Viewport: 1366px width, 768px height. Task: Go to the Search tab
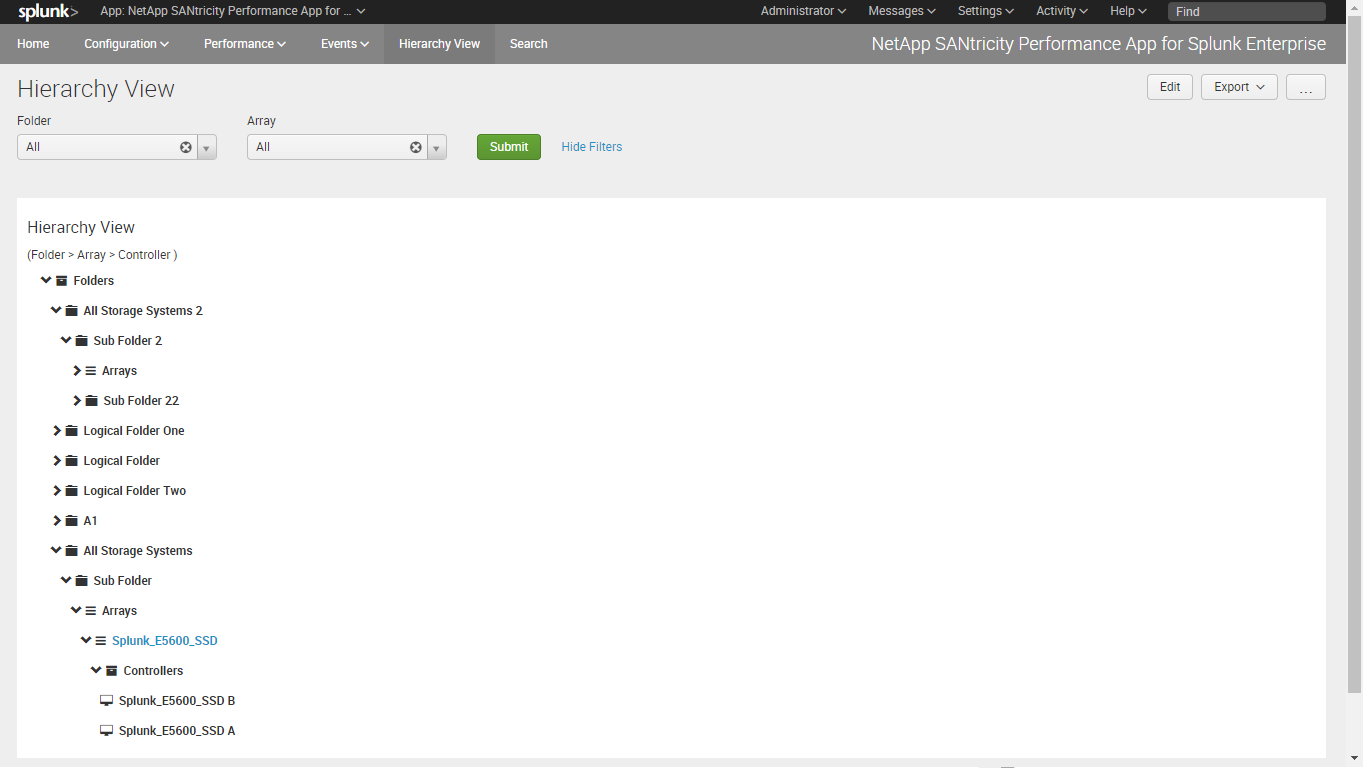pyautogui.click(x=528, y=44)
